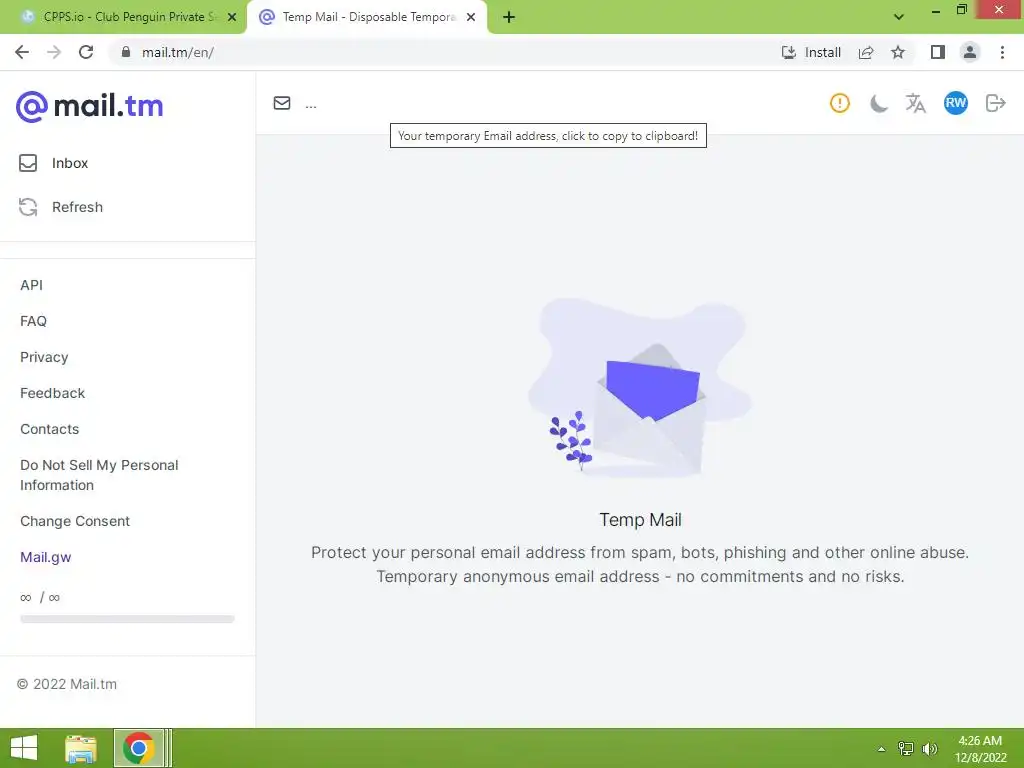Copy the temporary email address placeholder dots
This screenshot has height=768, width=1024.
[x=311, y=104]
